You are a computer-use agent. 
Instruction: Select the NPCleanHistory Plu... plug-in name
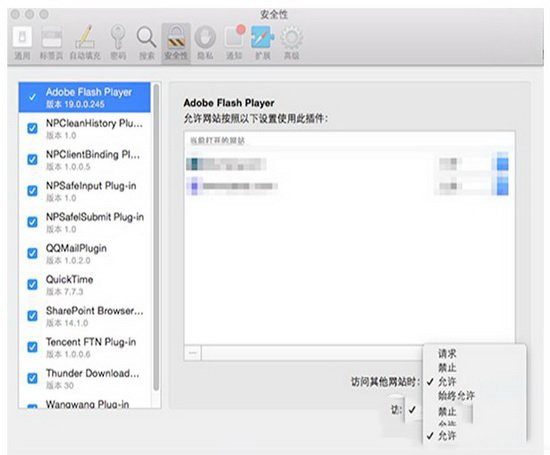94,123
